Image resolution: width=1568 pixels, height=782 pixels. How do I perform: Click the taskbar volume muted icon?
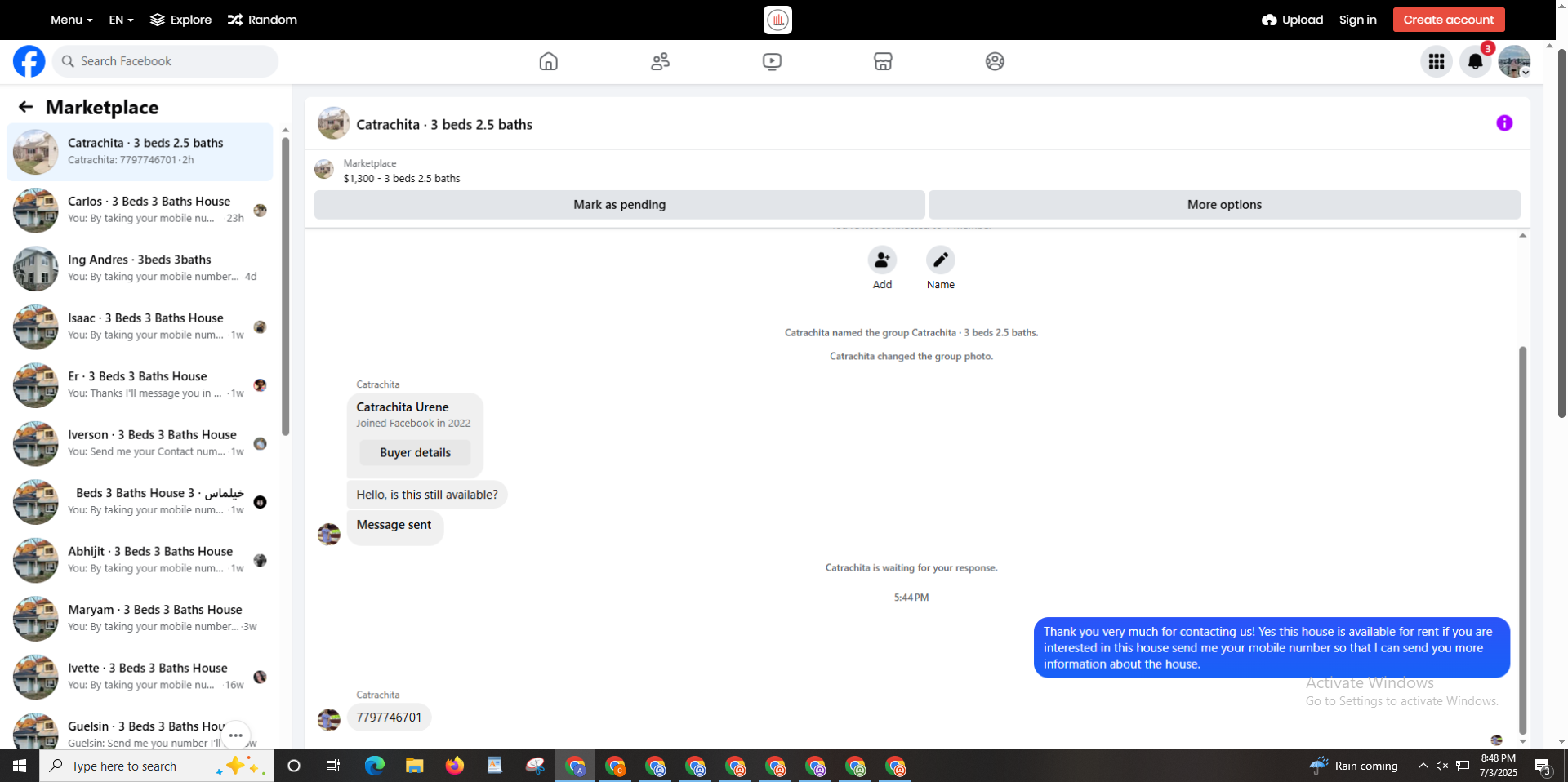(1442, 766)
